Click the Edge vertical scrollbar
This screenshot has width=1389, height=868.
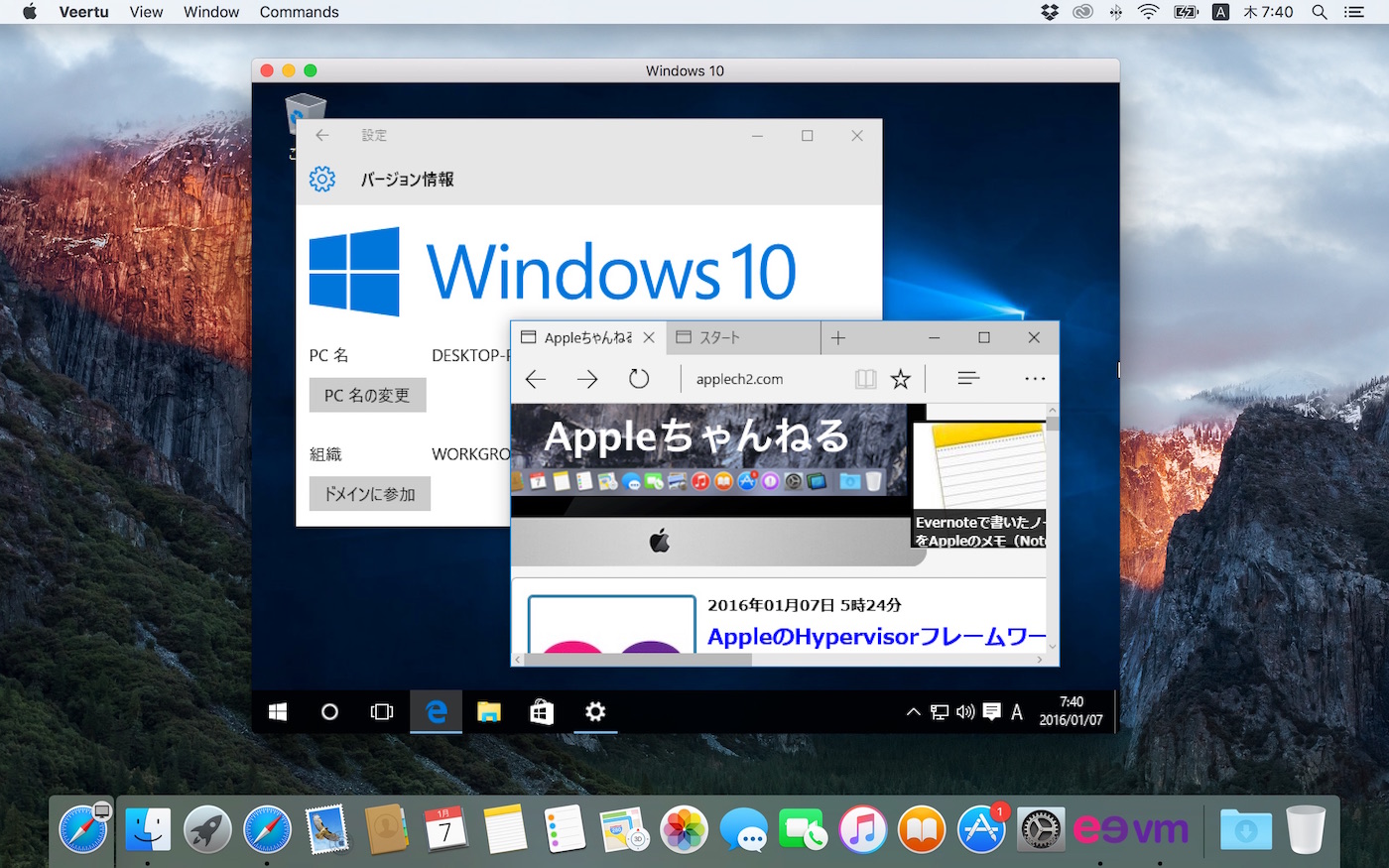1053,423
